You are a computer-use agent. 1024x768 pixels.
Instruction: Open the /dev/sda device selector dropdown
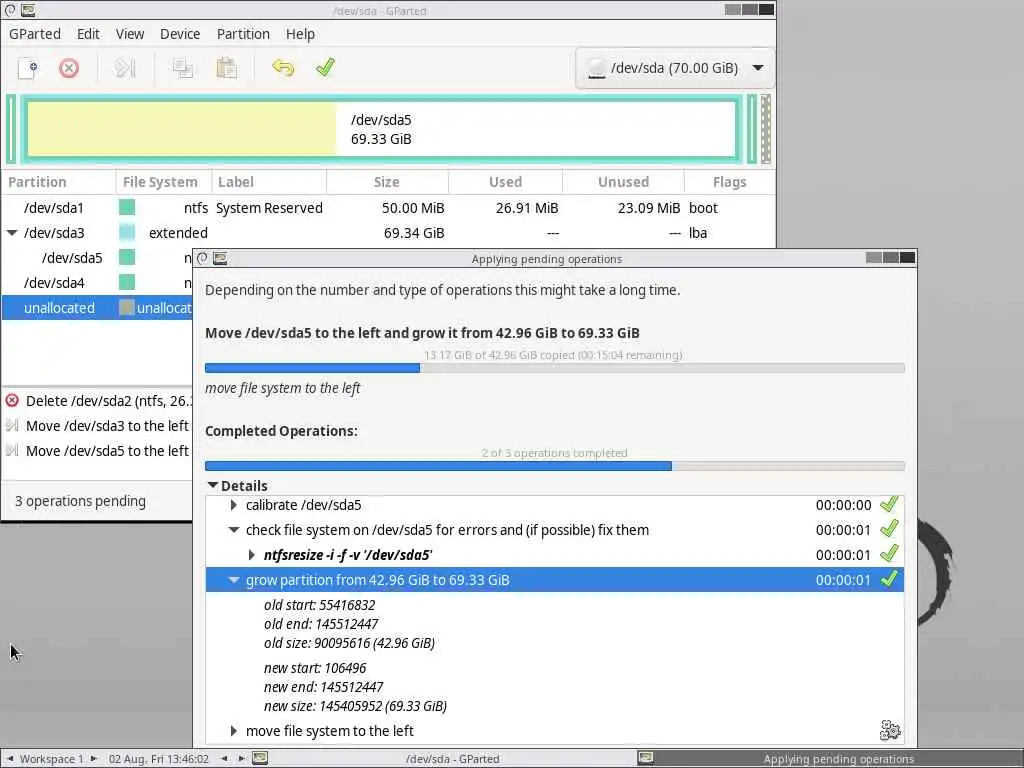click(675, 68)
